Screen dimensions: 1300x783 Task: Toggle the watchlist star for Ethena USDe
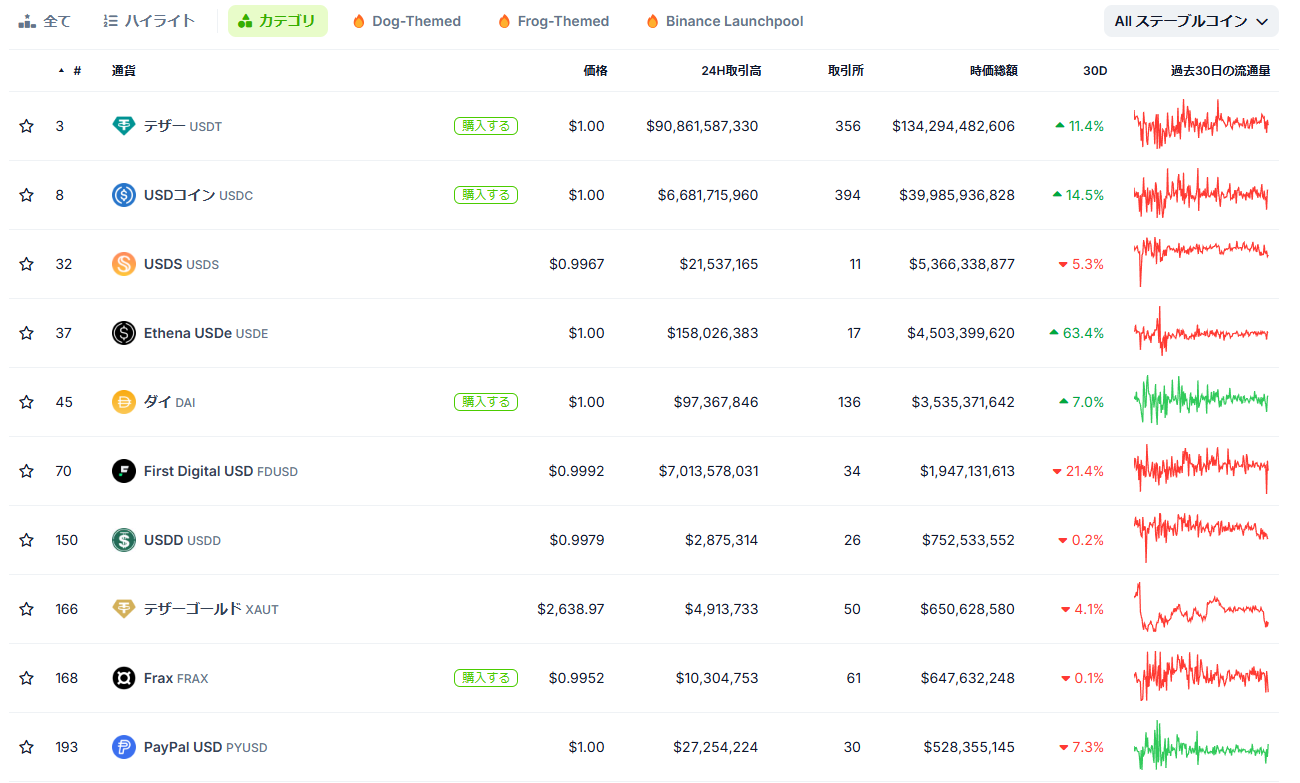(x=27, y=333)
